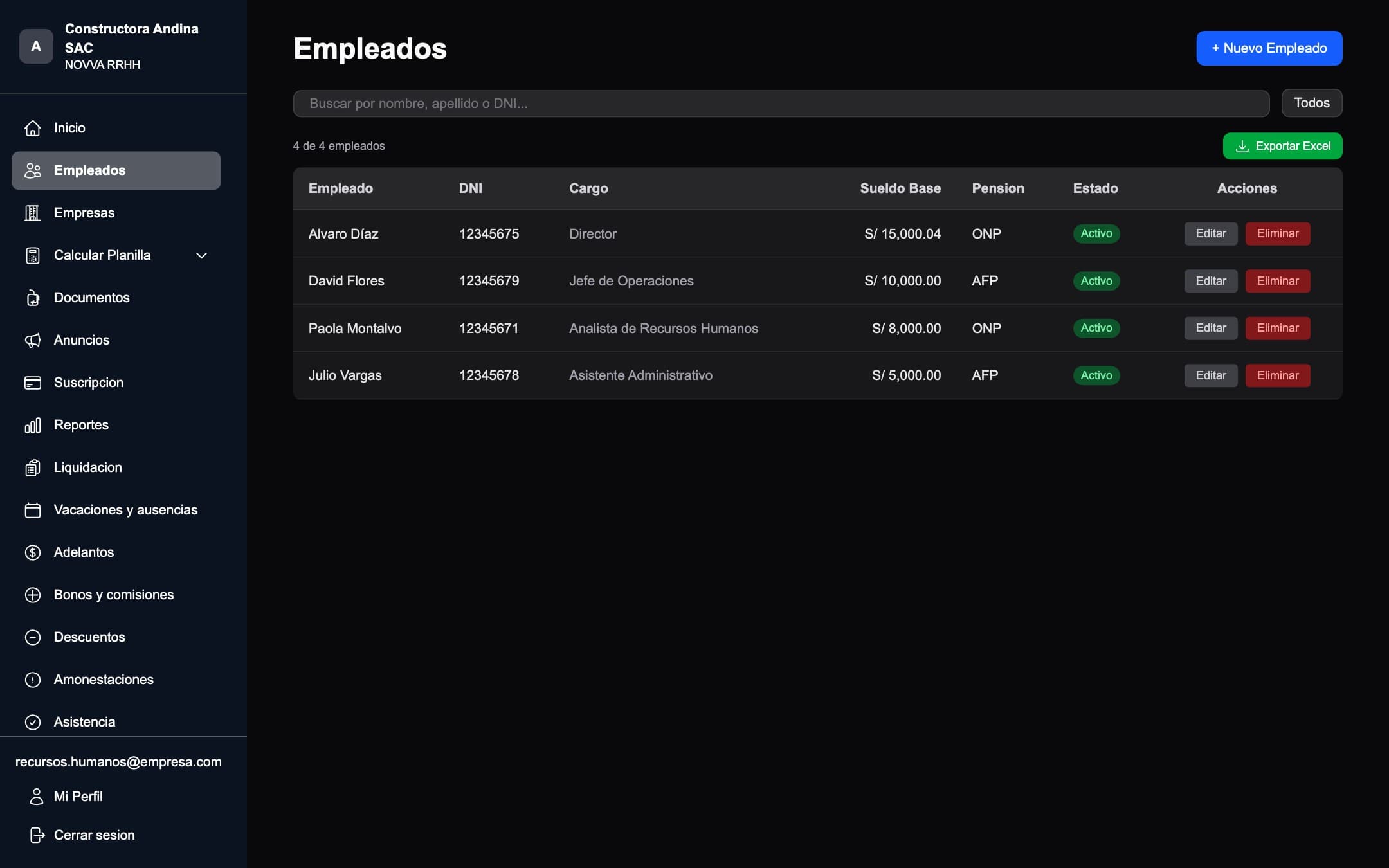Screen dimensions: 1389x868
Task: Click the Sueldo Base column header
Action: (900, 188)
